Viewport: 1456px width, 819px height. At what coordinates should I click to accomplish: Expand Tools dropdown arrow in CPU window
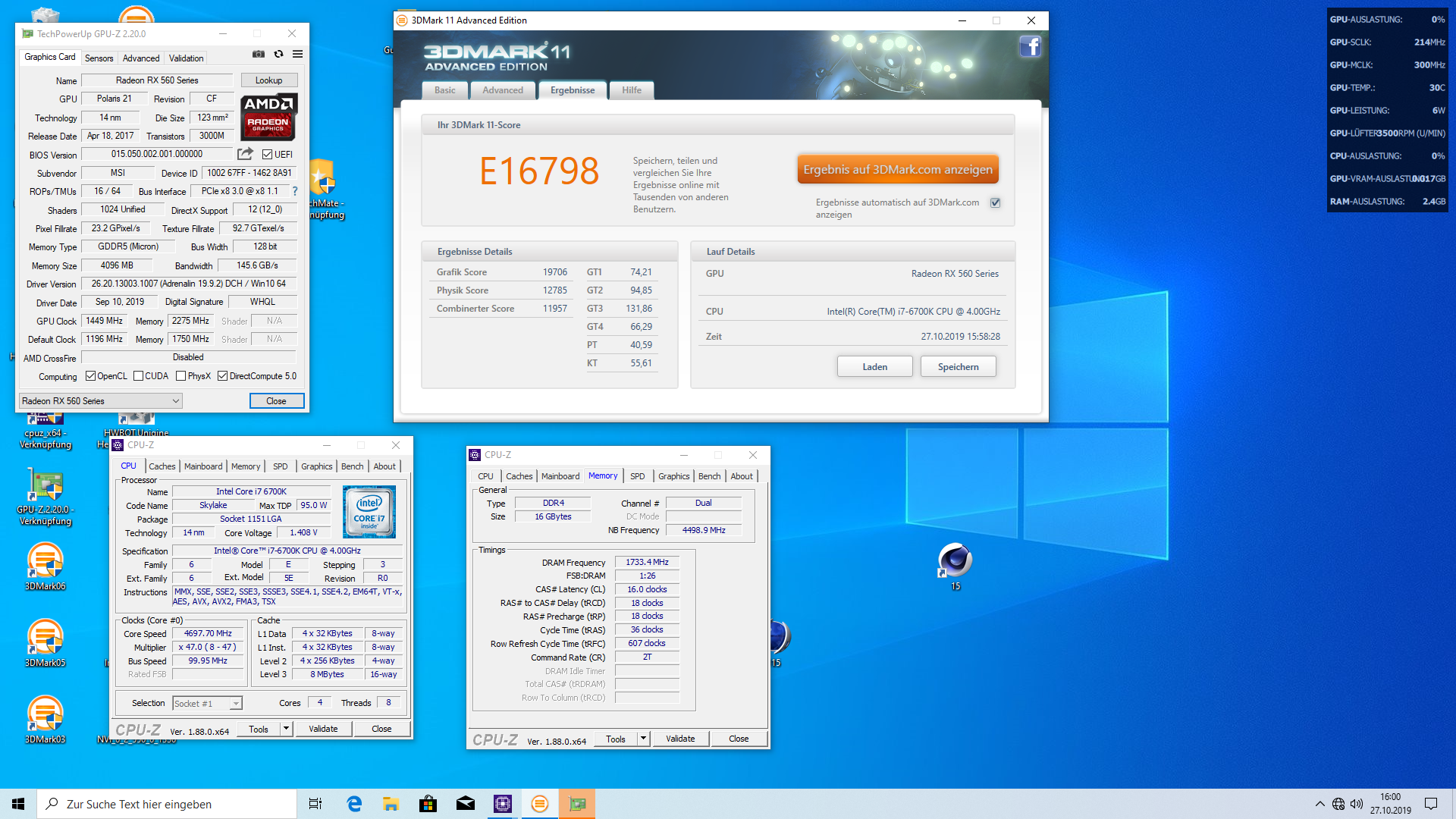(x=286, y=729)
